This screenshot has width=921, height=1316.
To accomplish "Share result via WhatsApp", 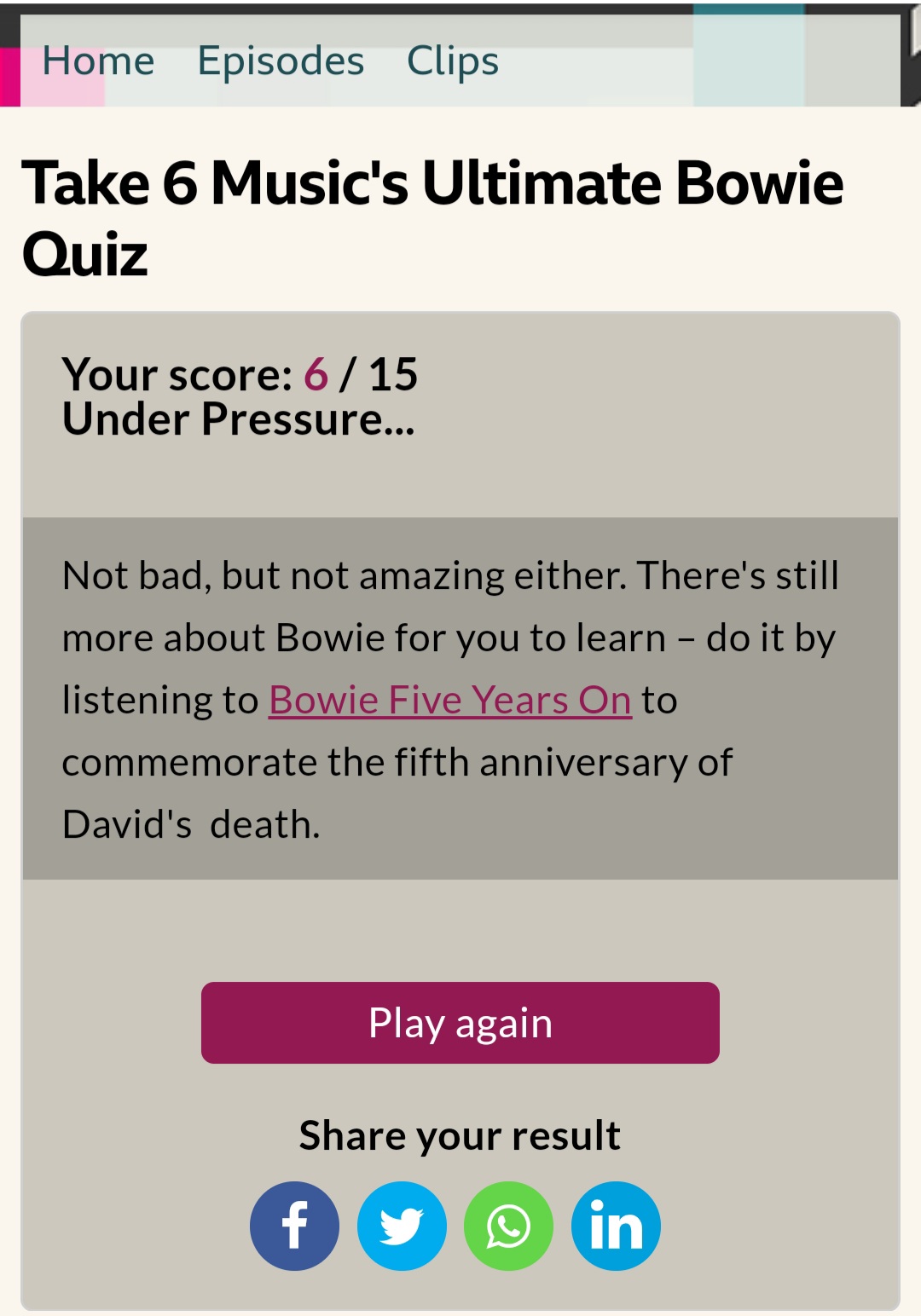I will point(508,1226).
